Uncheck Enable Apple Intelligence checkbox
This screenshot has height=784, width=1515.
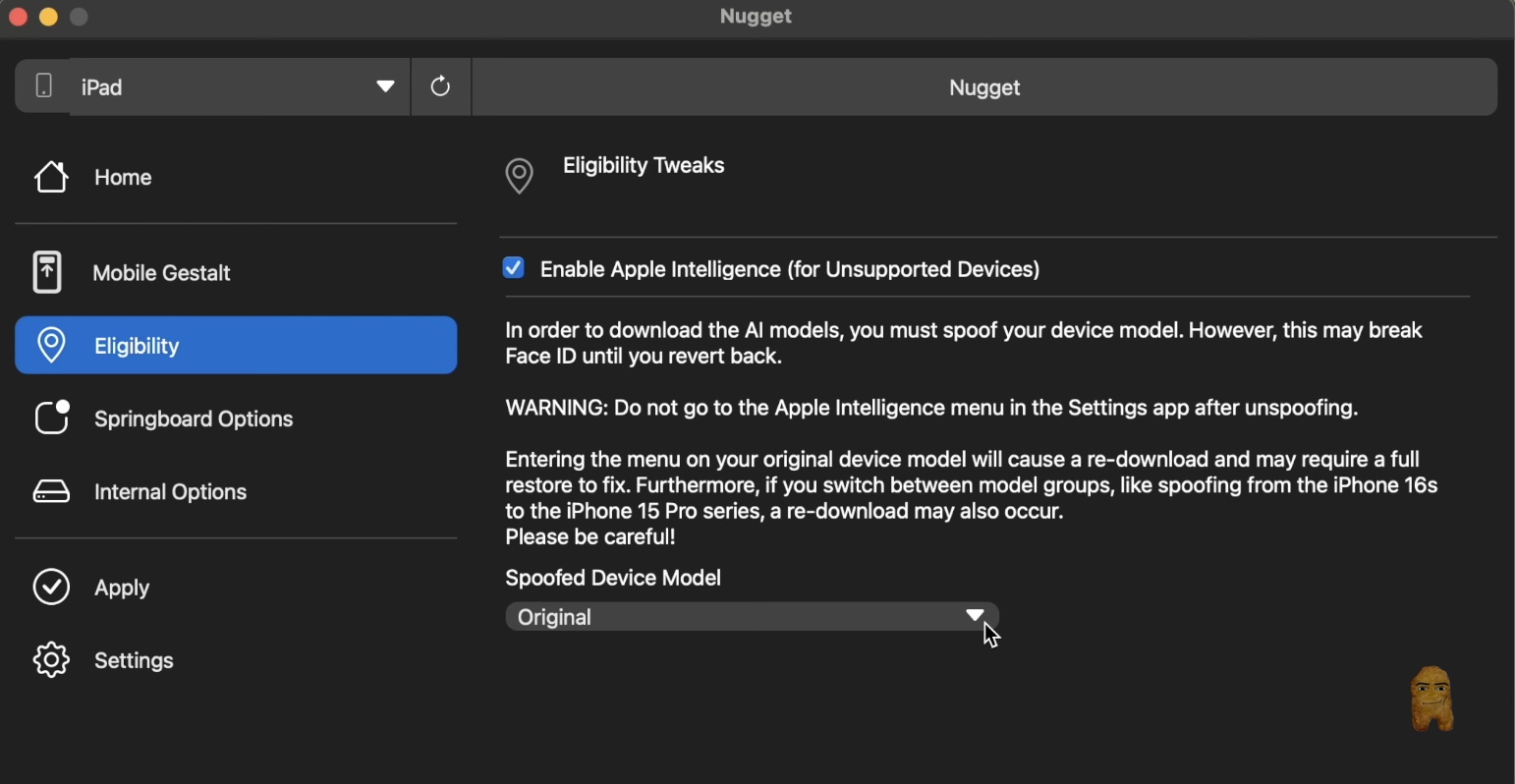coord(514,268)
